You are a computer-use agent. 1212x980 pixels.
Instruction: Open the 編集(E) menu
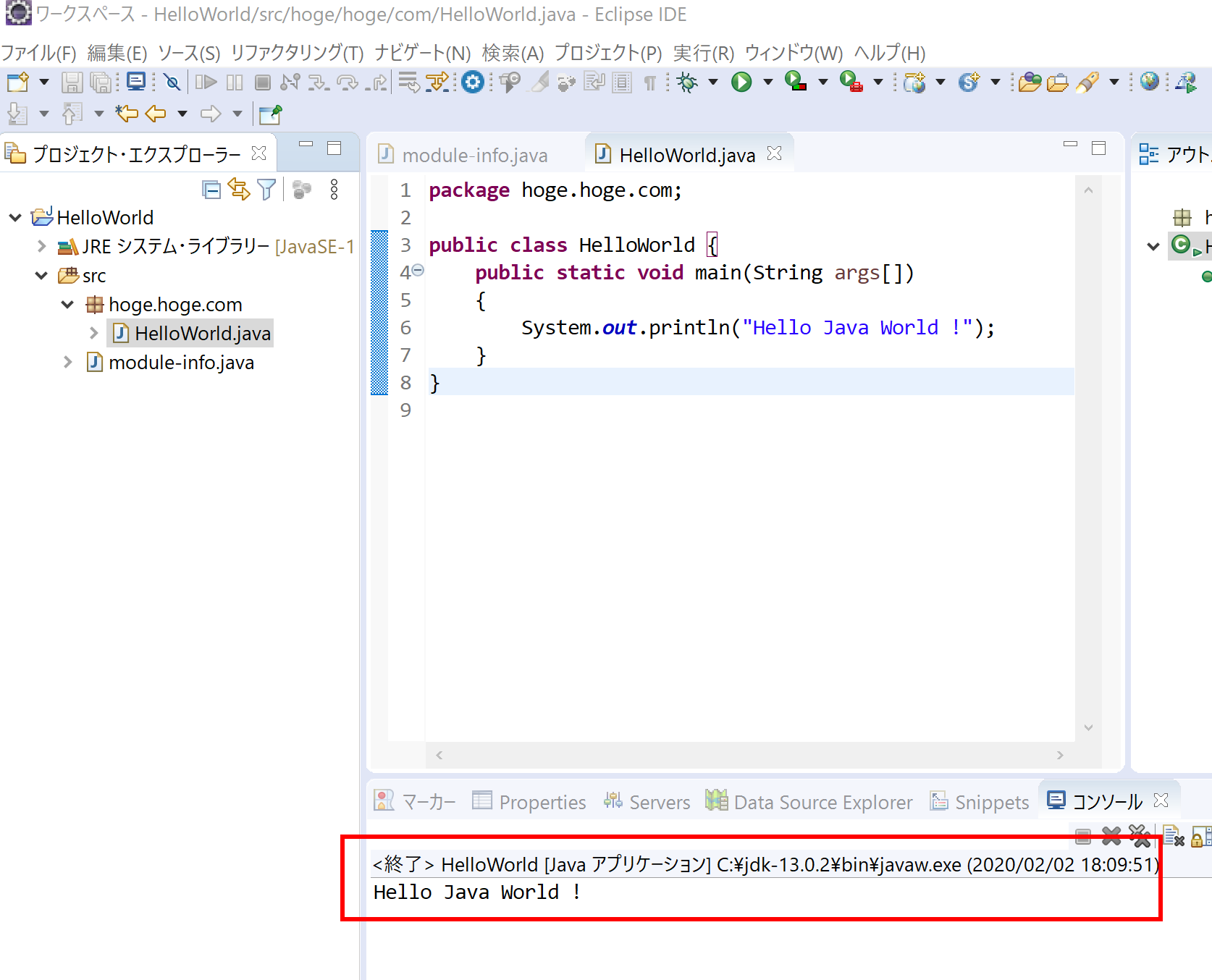pyautogui.click(x=117, y=53)
